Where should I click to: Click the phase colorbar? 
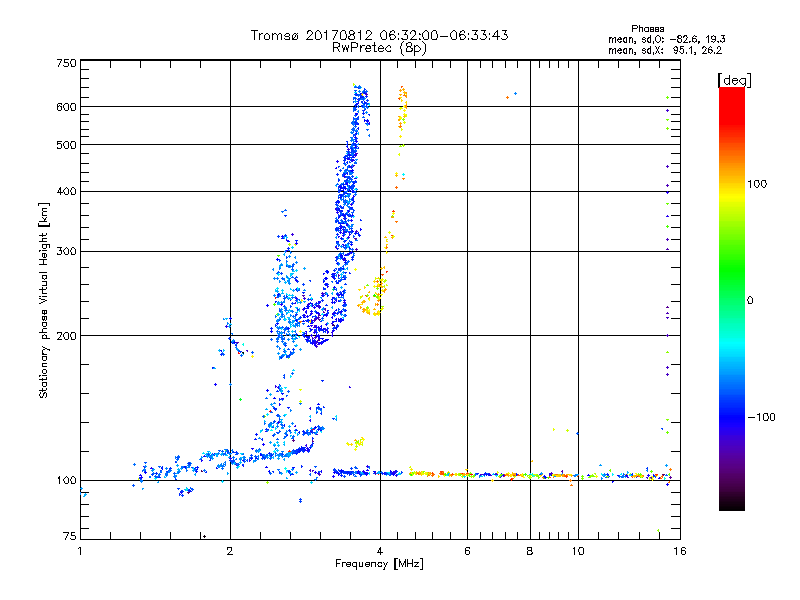pos(732,298)
